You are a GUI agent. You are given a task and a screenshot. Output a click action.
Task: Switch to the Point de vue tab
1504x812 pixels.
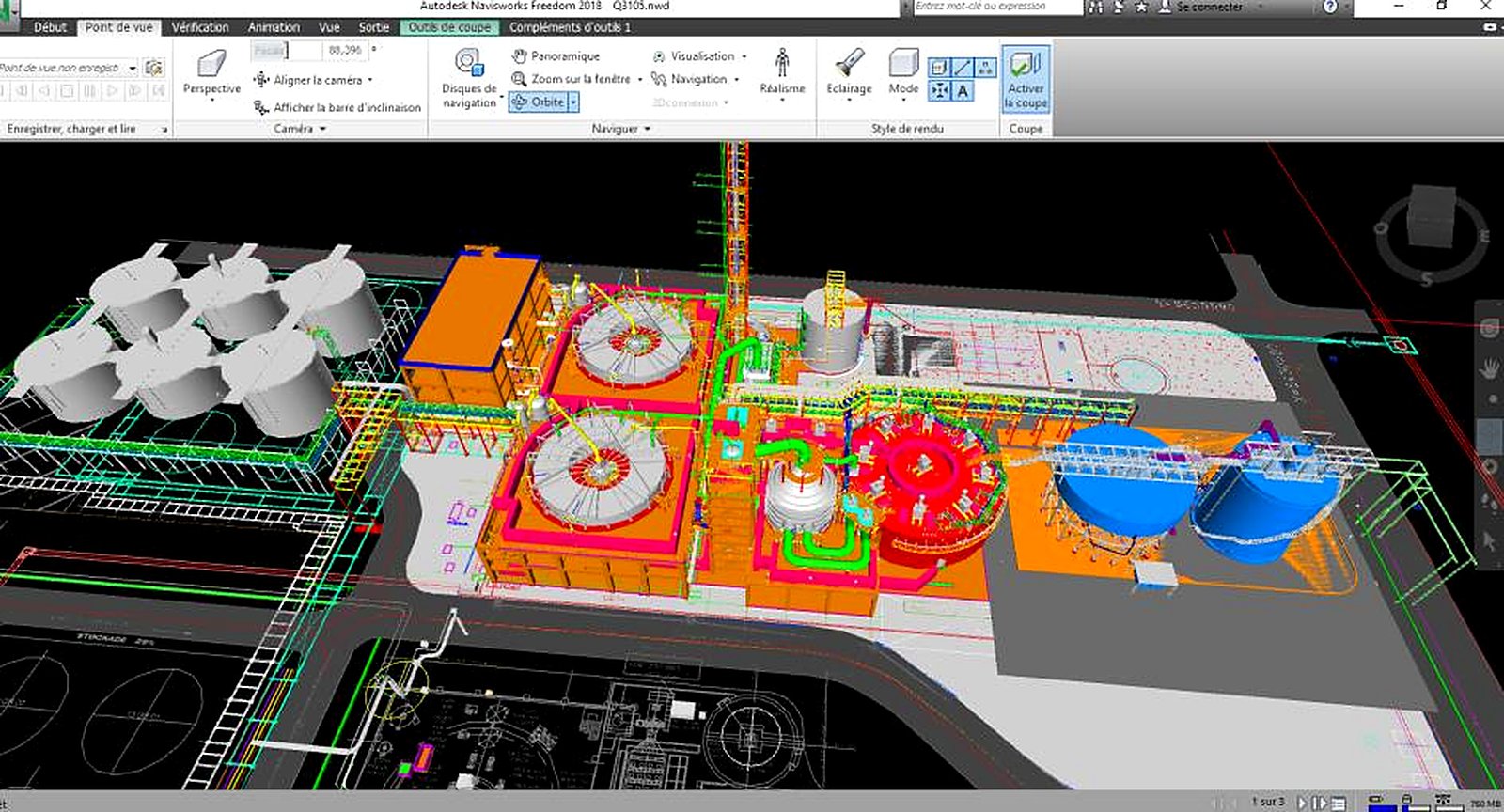click(118, 27)
